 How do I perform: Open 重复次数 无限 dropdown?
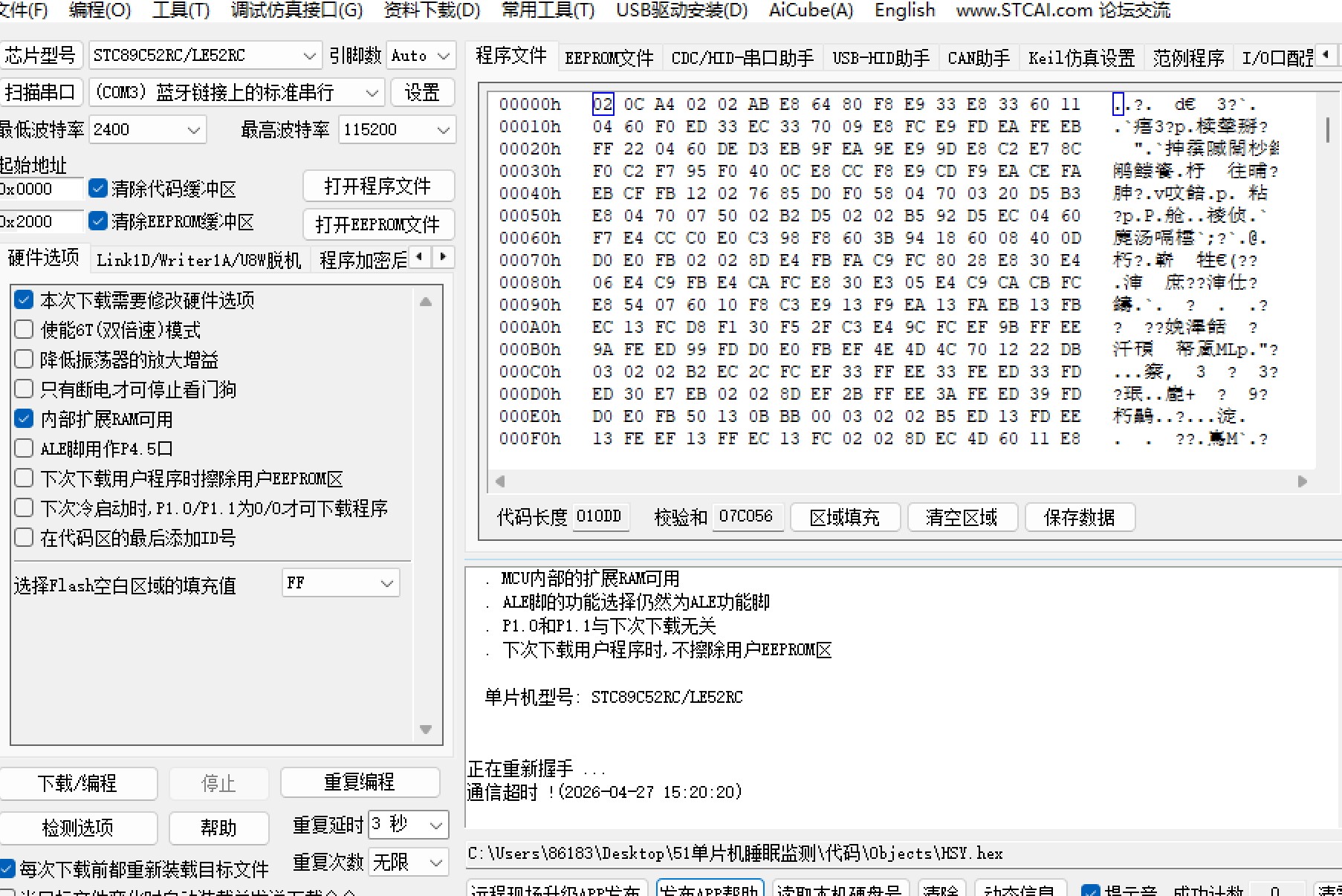[x=408, y=862]
